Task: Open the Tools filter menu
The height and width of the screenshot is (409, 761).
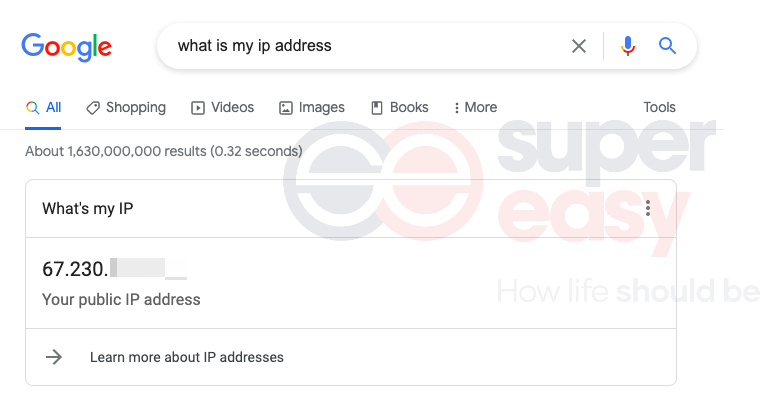Action: tap(659, 107)
